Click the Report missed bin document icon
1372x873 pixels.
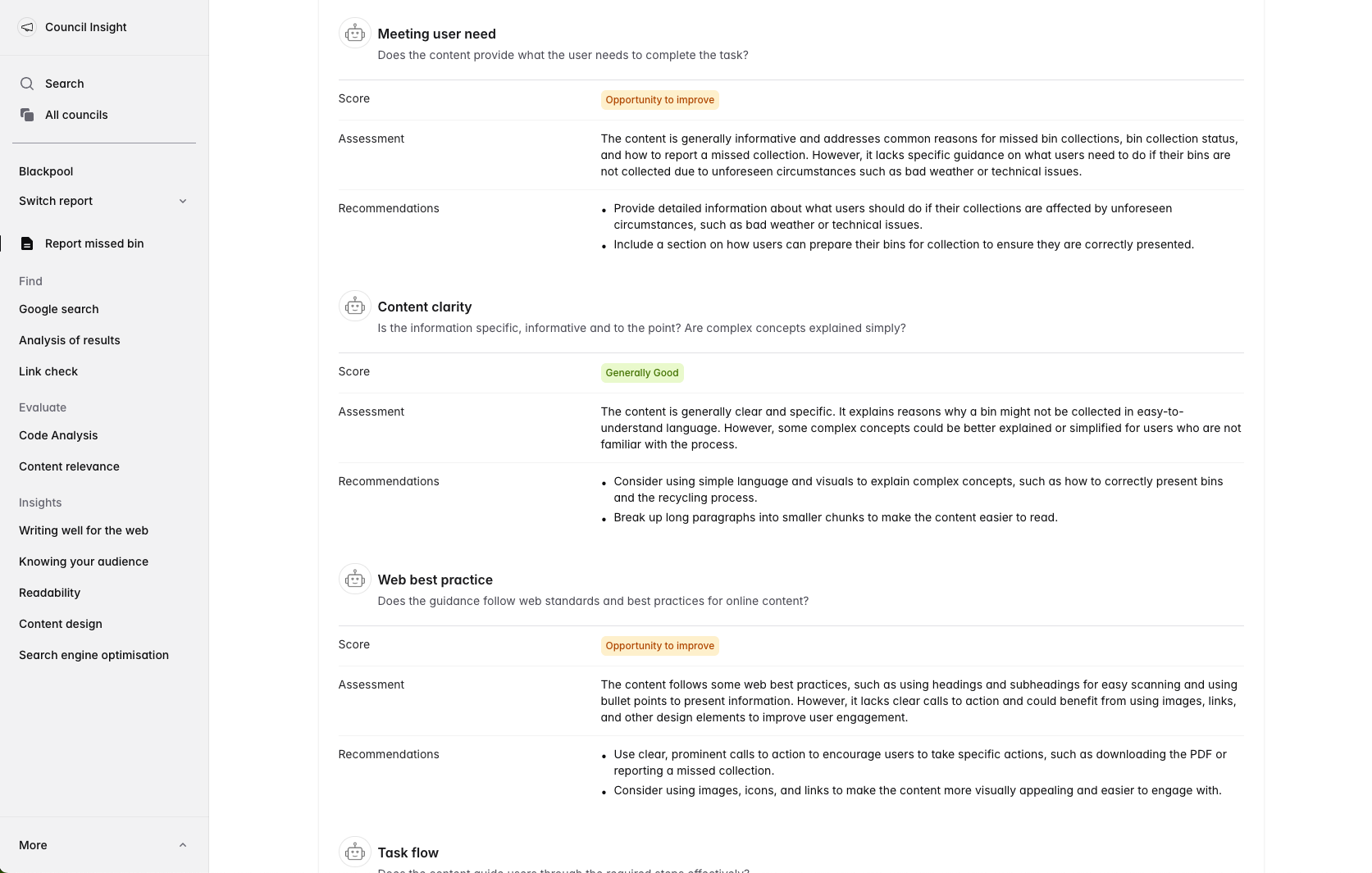click(27, 243)
